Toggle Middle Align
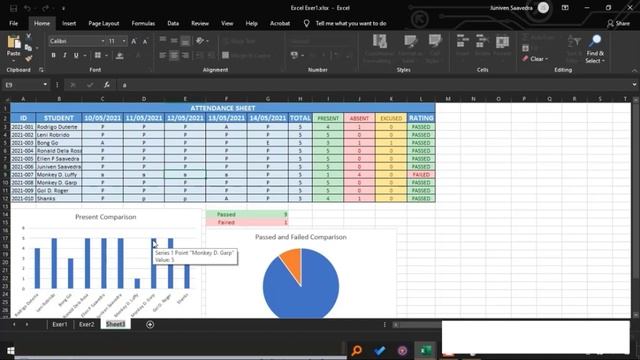Image resolution: width=640 pixels, height=360 pixels. coord(174,41)
